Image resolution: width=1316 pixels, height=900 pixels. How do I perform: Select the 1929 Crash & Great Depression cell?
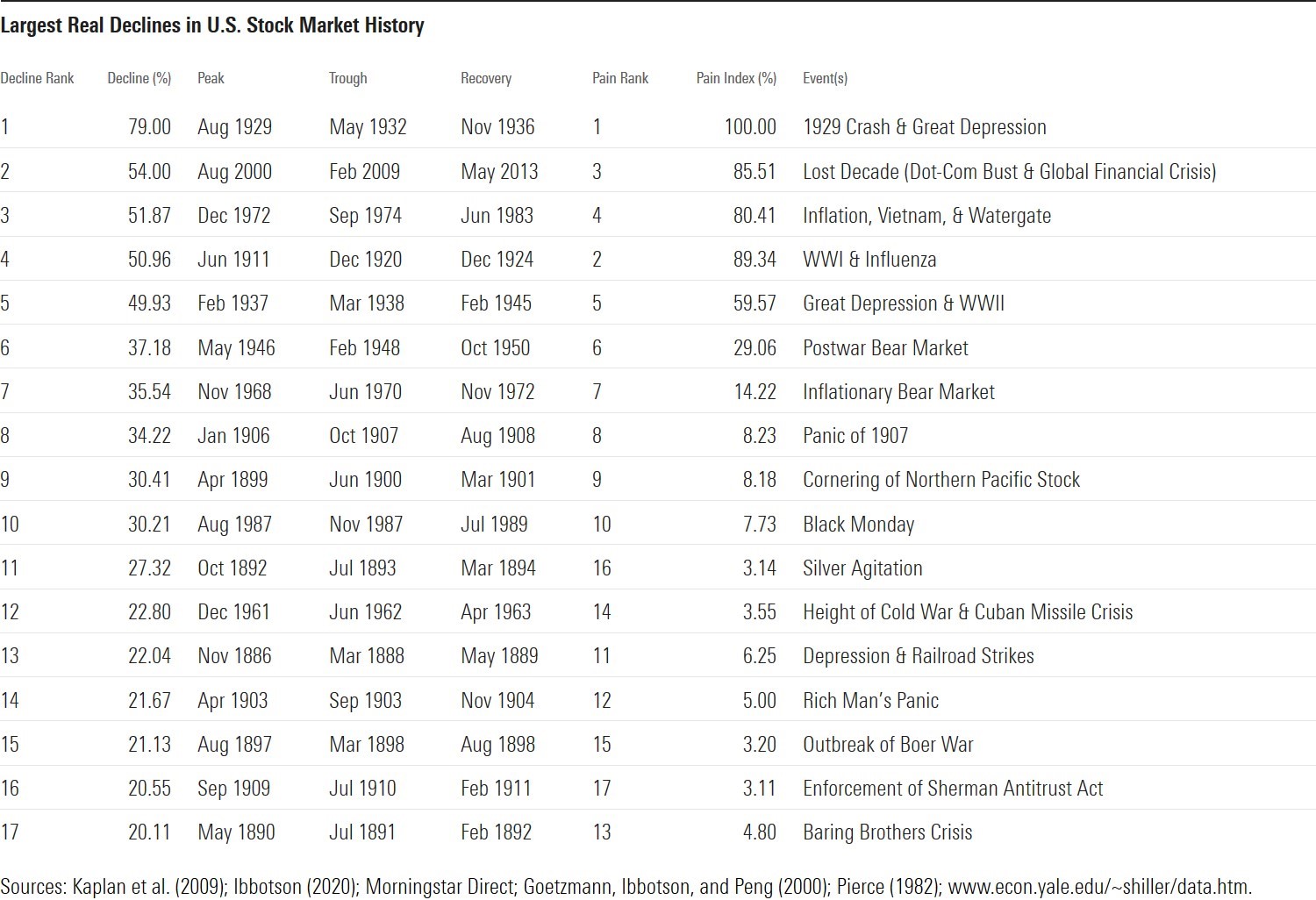[925, 127]
